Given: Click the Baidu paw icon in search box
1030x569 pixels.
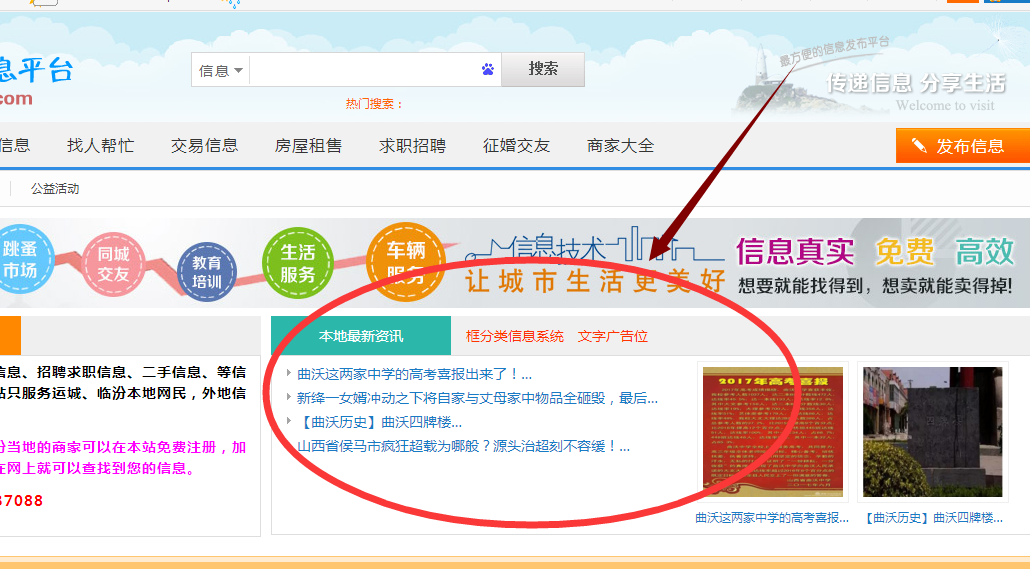Looking at the screenshot, I should pyautogui.click(x=488, y=70).
